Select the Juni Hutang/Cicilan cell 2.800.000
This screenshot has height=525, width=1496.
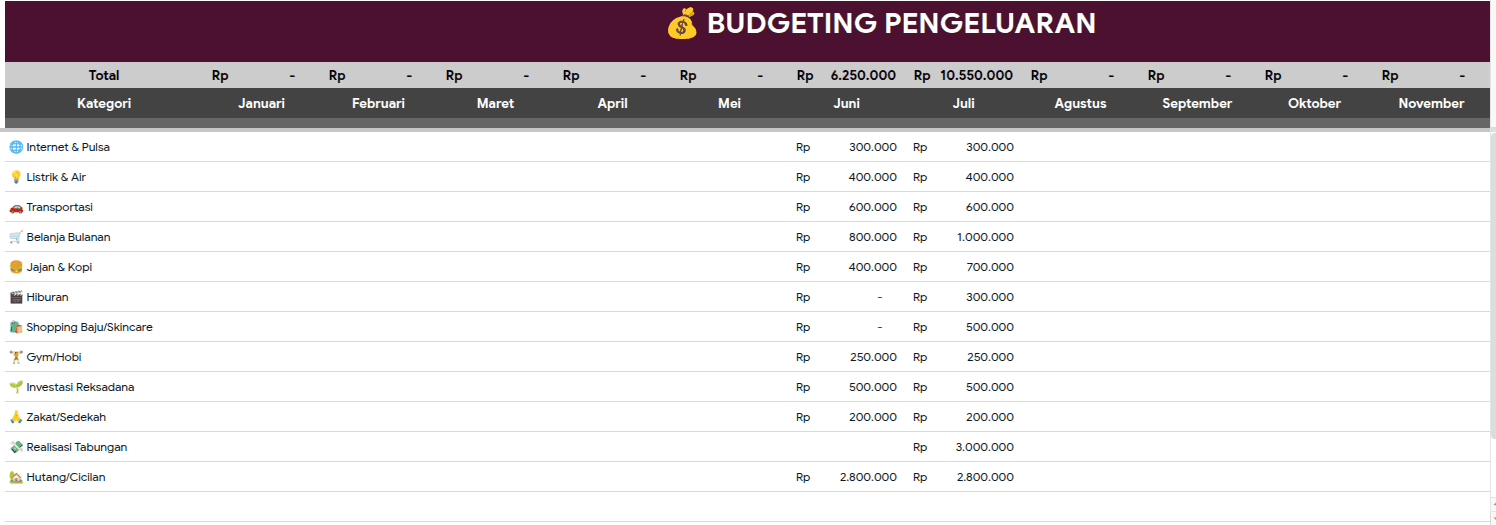847,477
